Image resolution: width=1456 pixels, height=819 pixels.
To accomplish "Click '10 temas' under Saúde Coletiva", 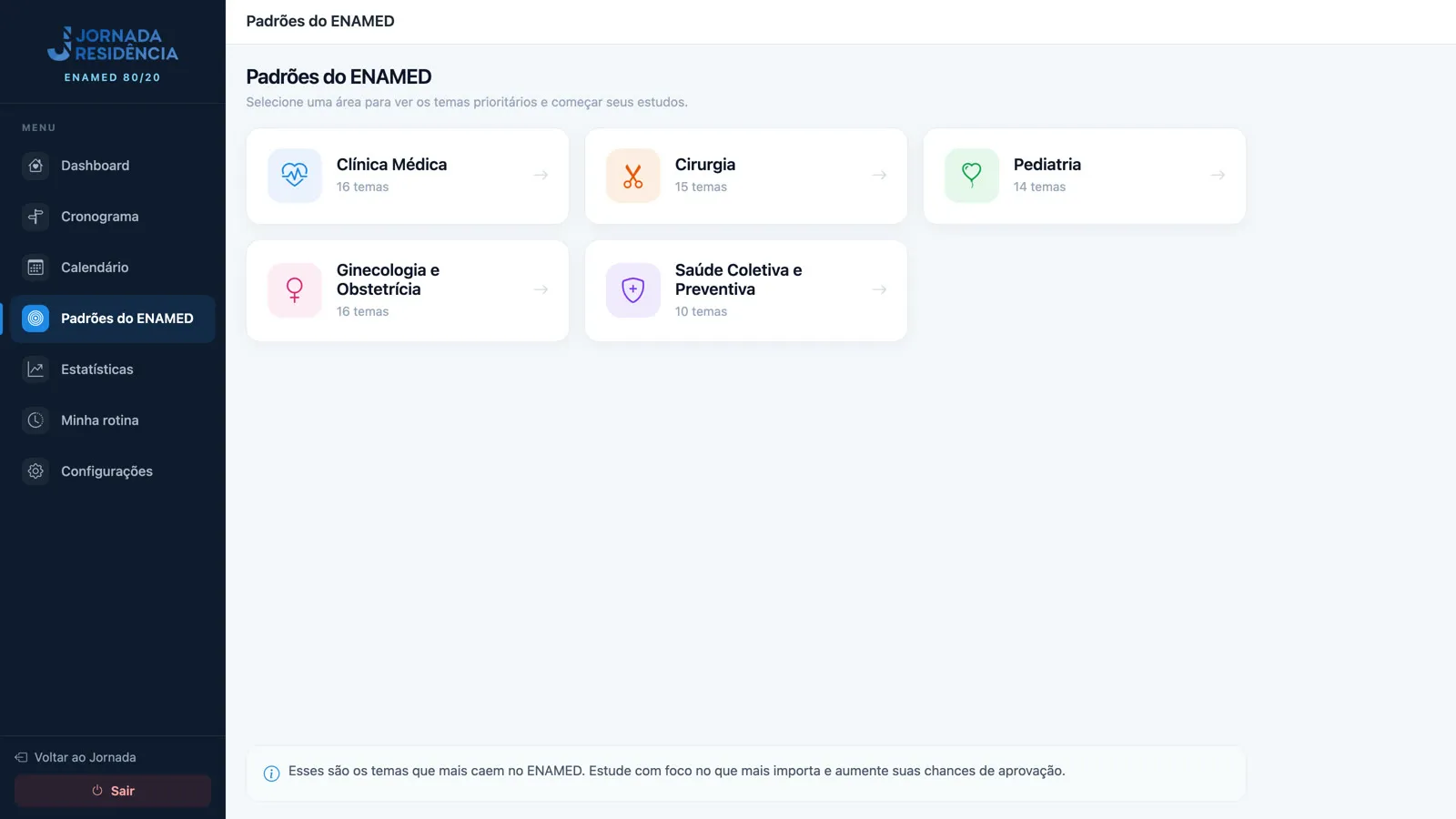I will (701, 311).
